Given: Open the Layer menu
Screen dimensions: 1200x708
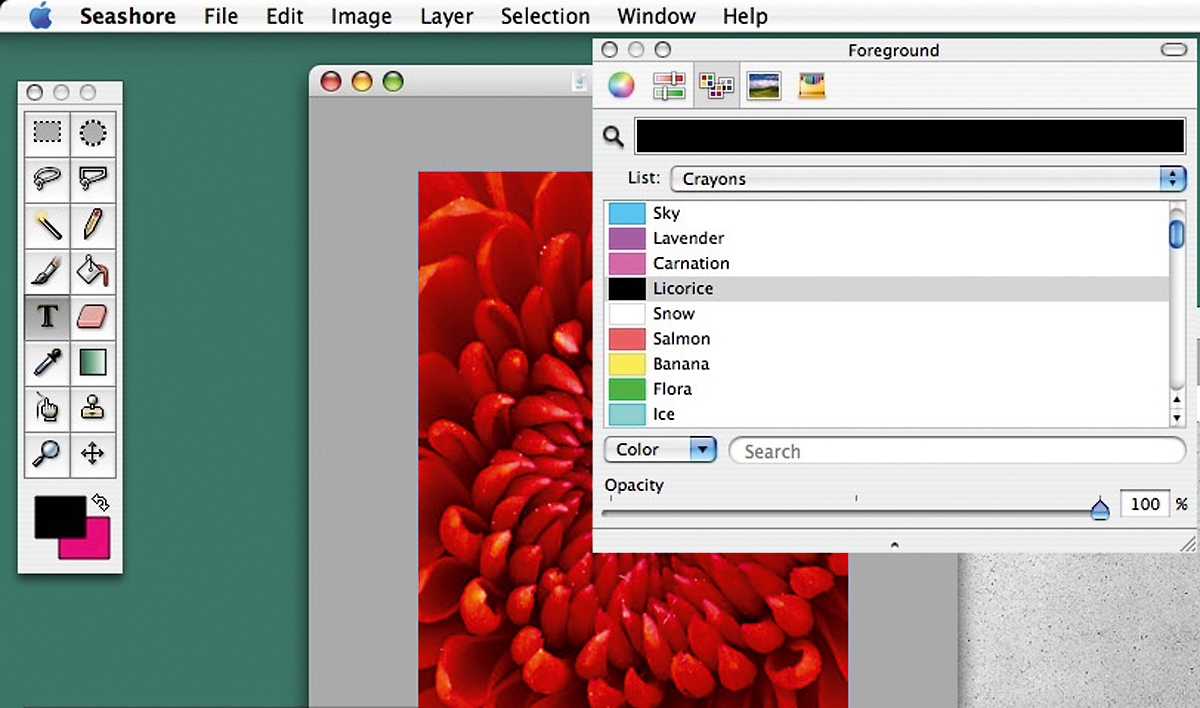Looking at the screenshot, I should click(448, 16).
